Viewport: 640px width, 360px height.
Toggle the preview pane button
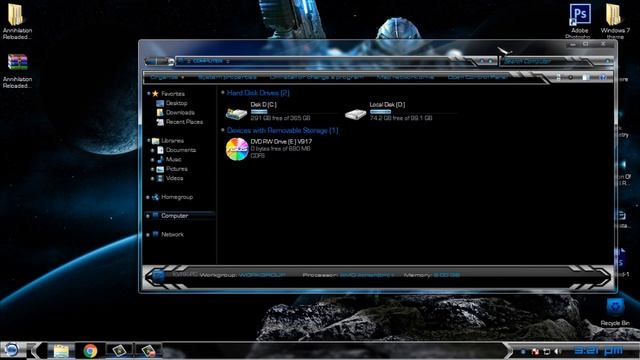coord(586,77)
